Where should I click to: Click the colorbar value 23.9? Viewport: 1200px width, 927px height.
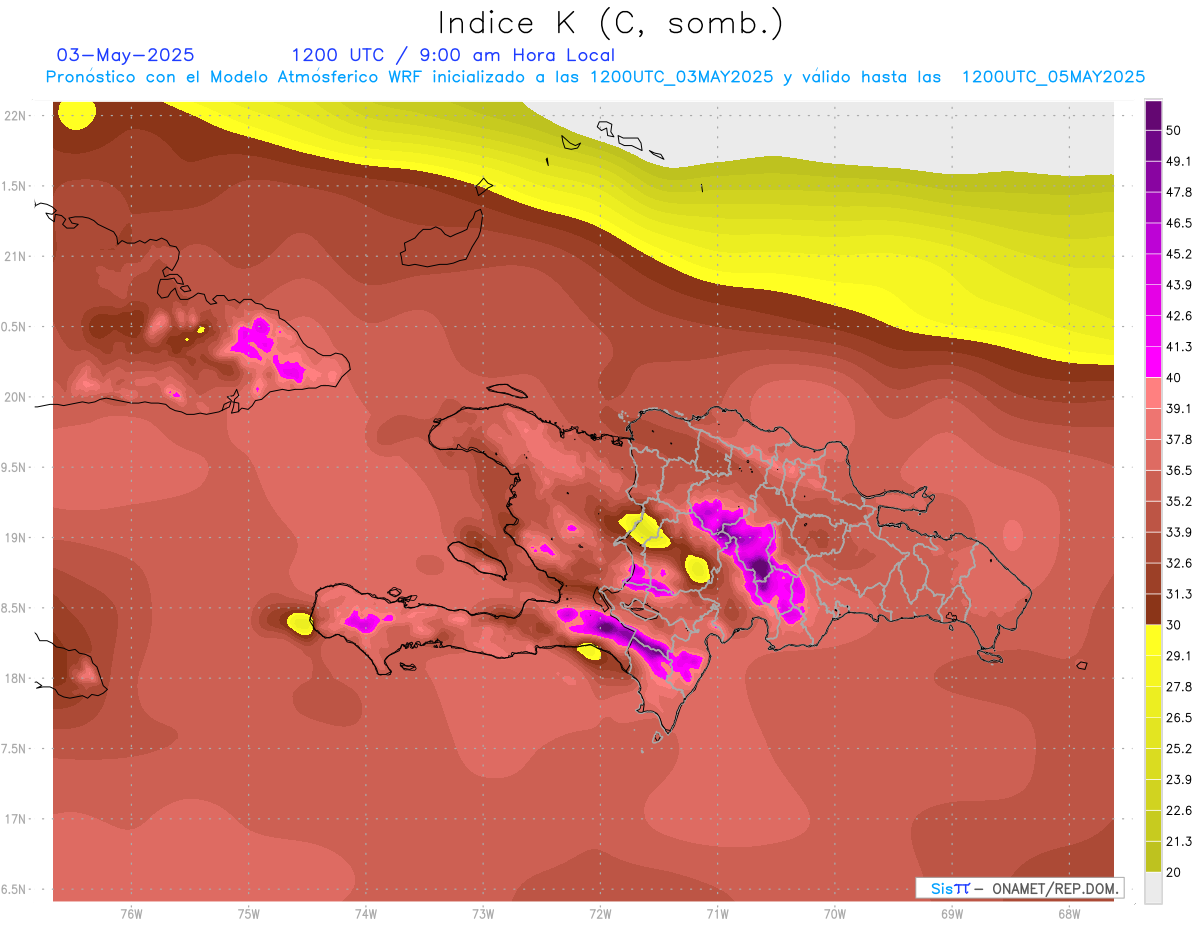tap(1178, 780)
